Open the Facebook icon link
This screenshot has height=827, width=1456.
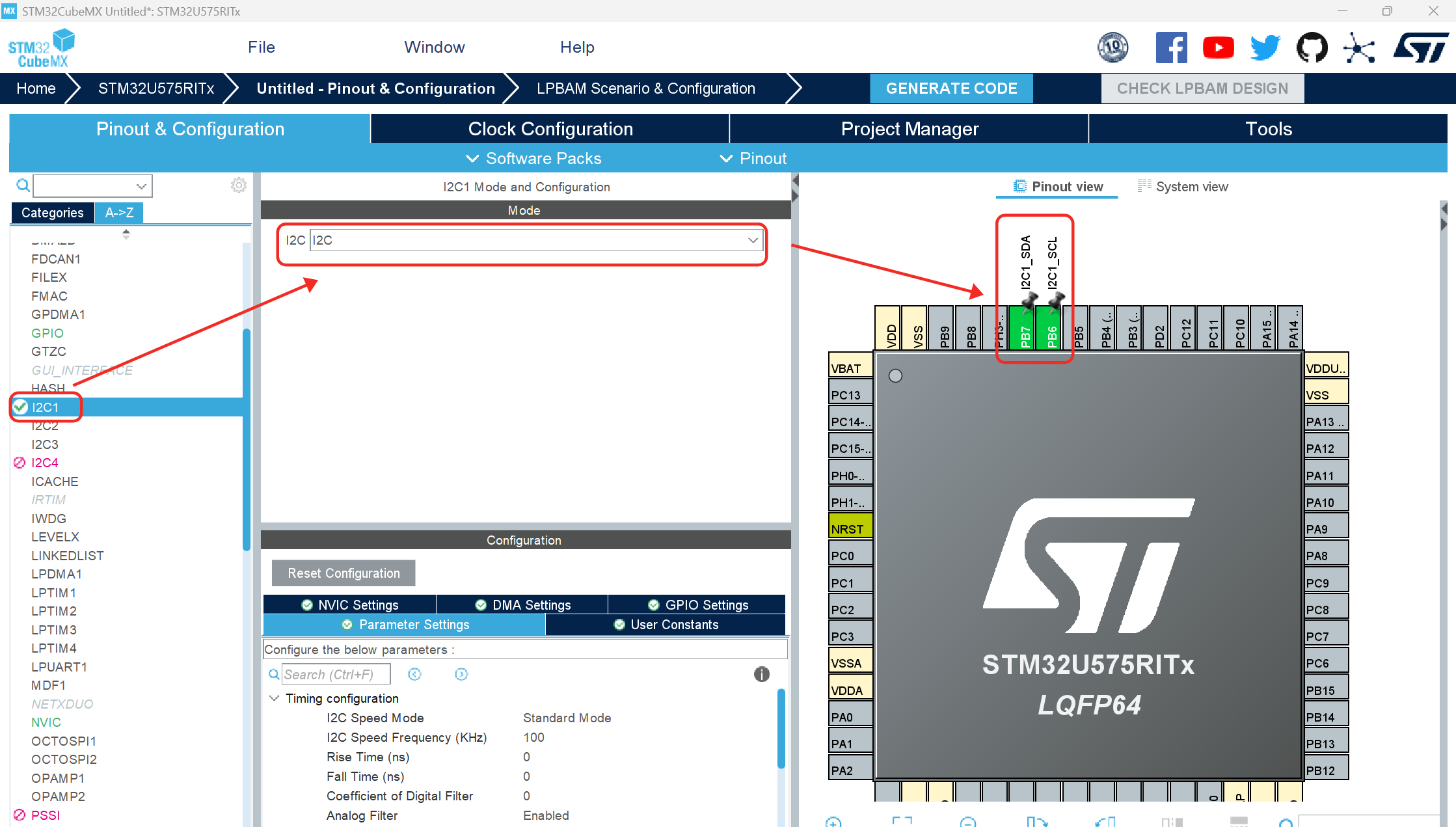pos(1171,47)
